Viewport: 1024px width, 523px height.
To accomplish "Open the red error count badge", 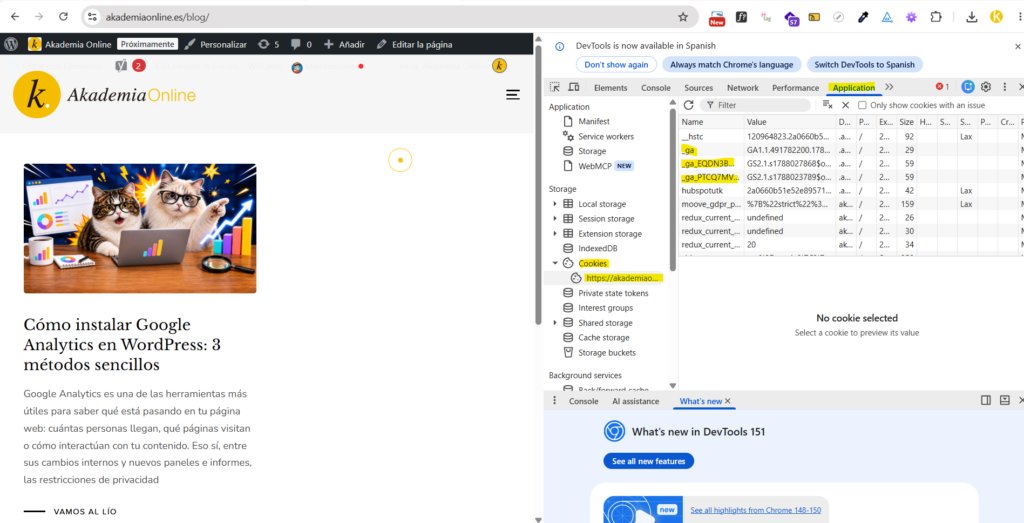I will (942, 87).
